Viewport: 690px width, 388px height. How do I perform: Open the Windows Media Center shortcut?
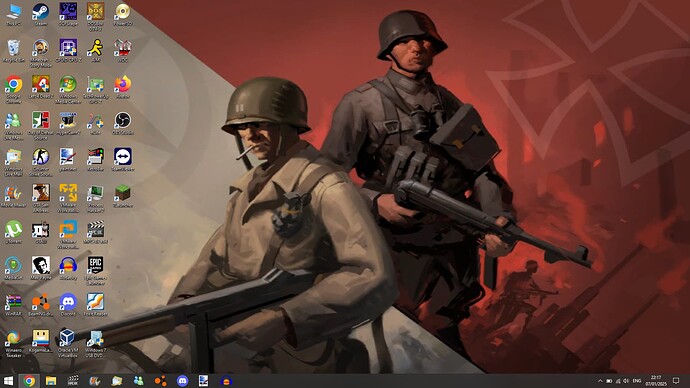pos(68,89)
